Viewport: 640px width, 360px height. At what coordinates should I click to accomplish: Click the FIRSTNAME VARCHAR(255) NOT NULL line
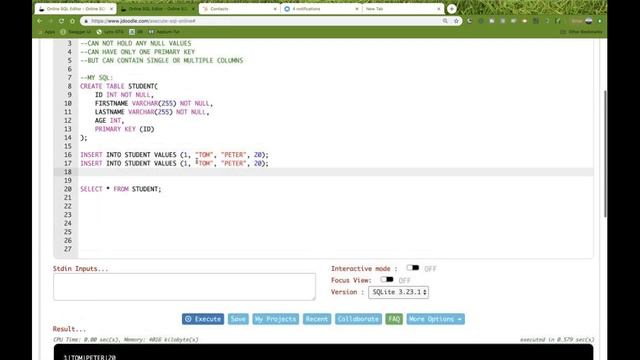[154, 103]
